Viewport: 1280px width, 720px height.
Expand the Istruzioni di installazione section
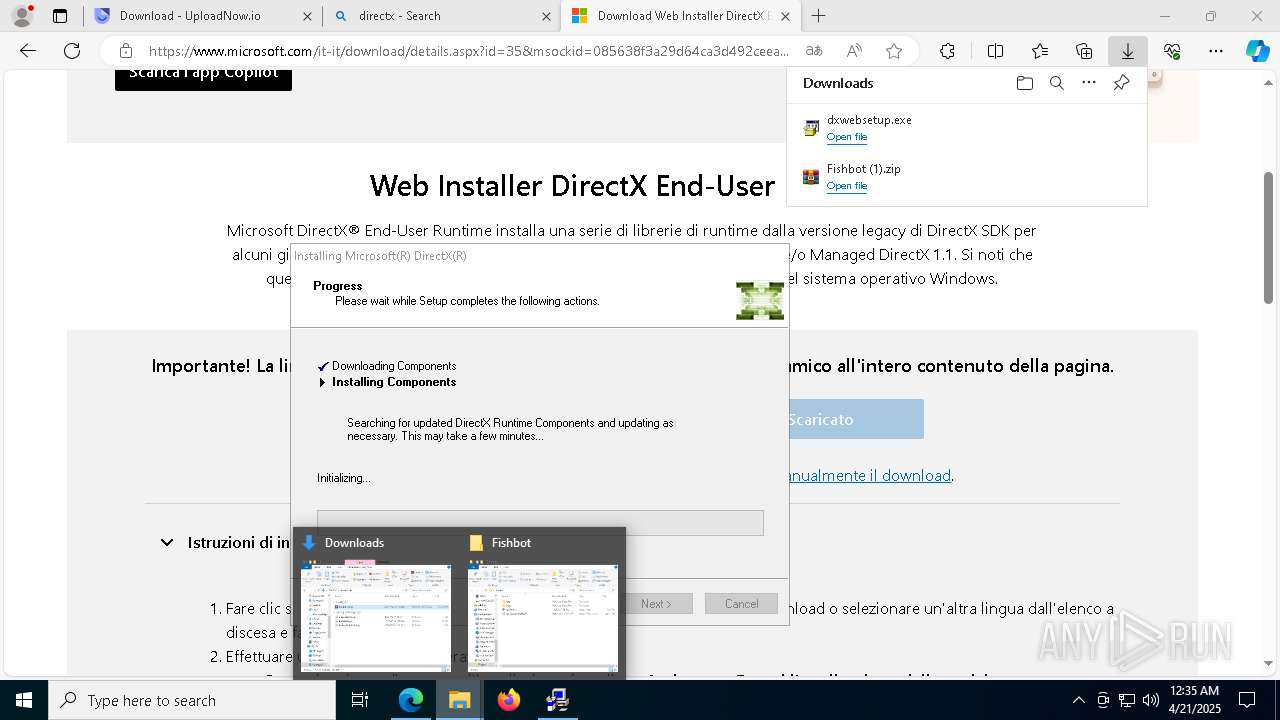[167, 542]
